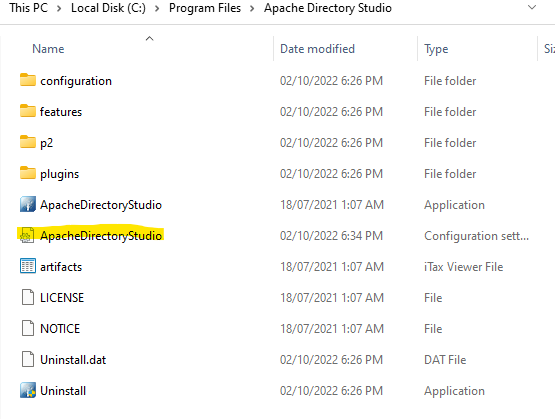
Task: Select the configuration folder icon
Action: click(x=28, y=80)
